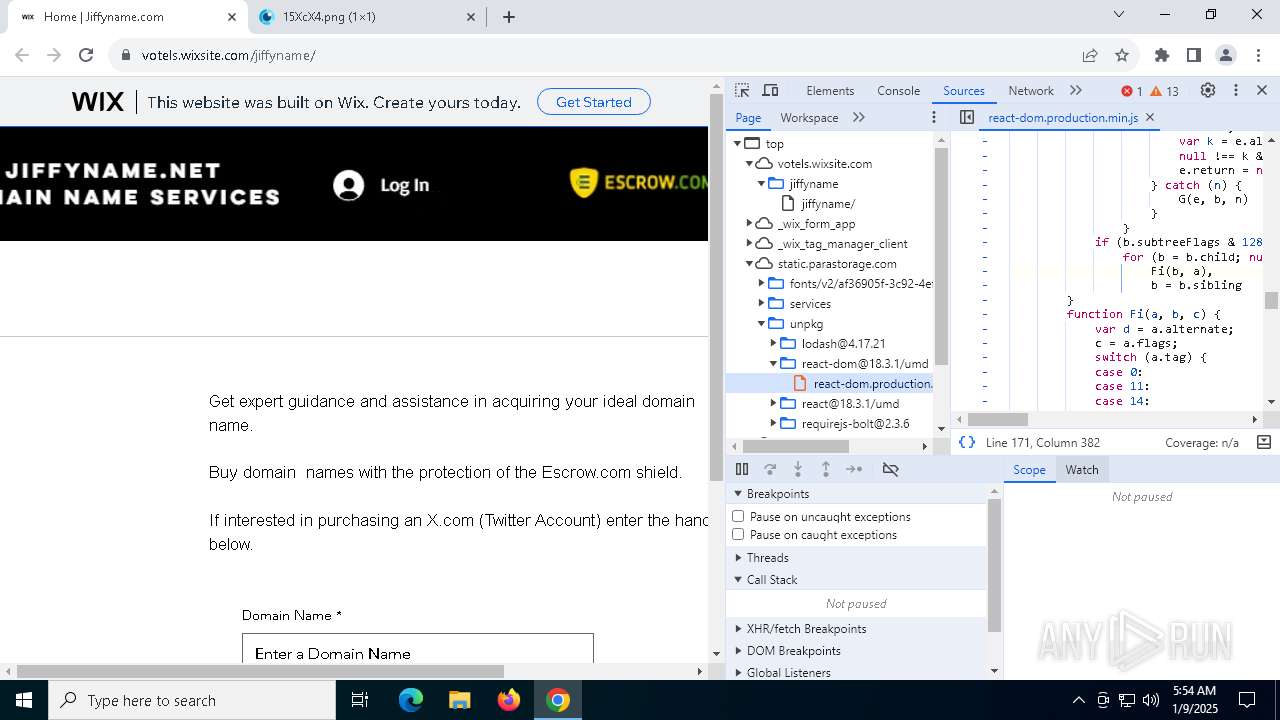Image resolution: width=1280 pixels, height=720 pixels.
Task: Click the coverage panel toggle icon
Action: tap(1263, 442)
